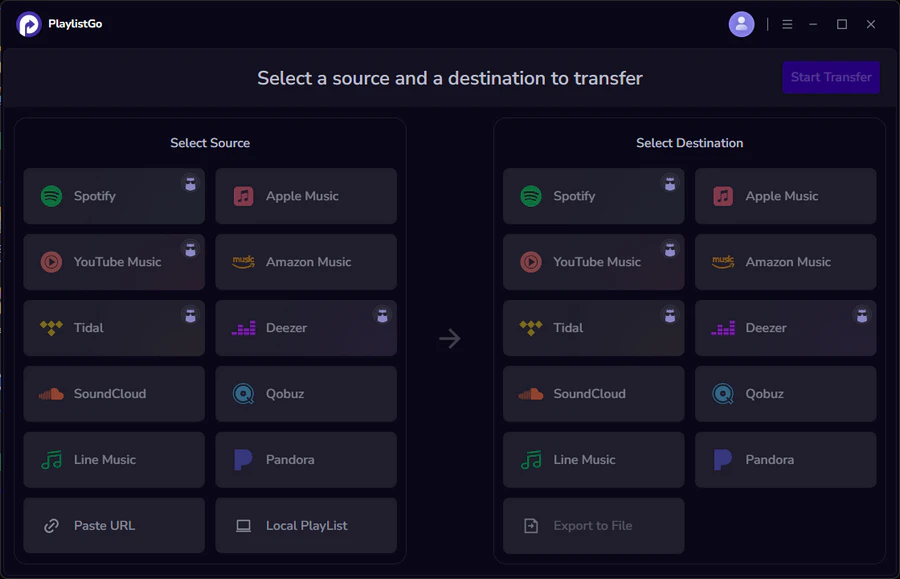The image size is (900, 579).
Task: Click YouTube Music icon in destination panel
Action: coord(531,262)
